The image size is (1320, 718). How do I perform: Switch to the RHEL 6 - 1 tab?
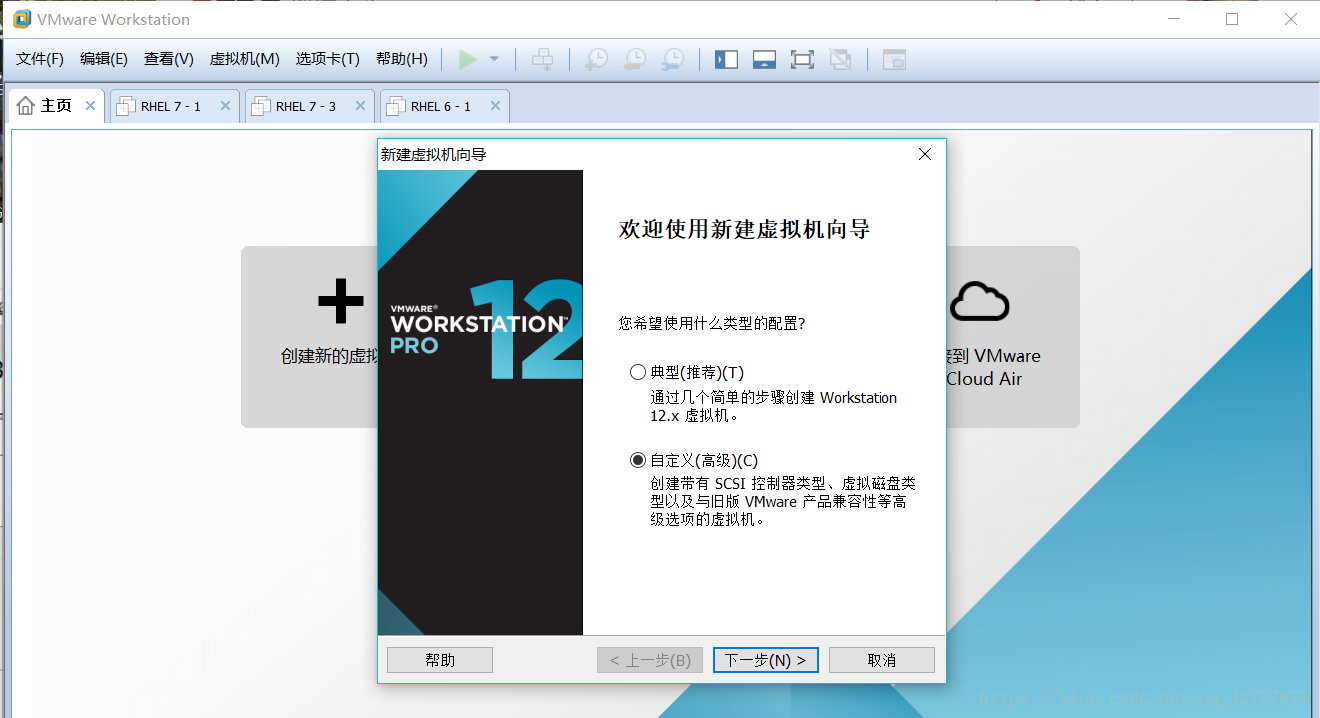[444, 106]
